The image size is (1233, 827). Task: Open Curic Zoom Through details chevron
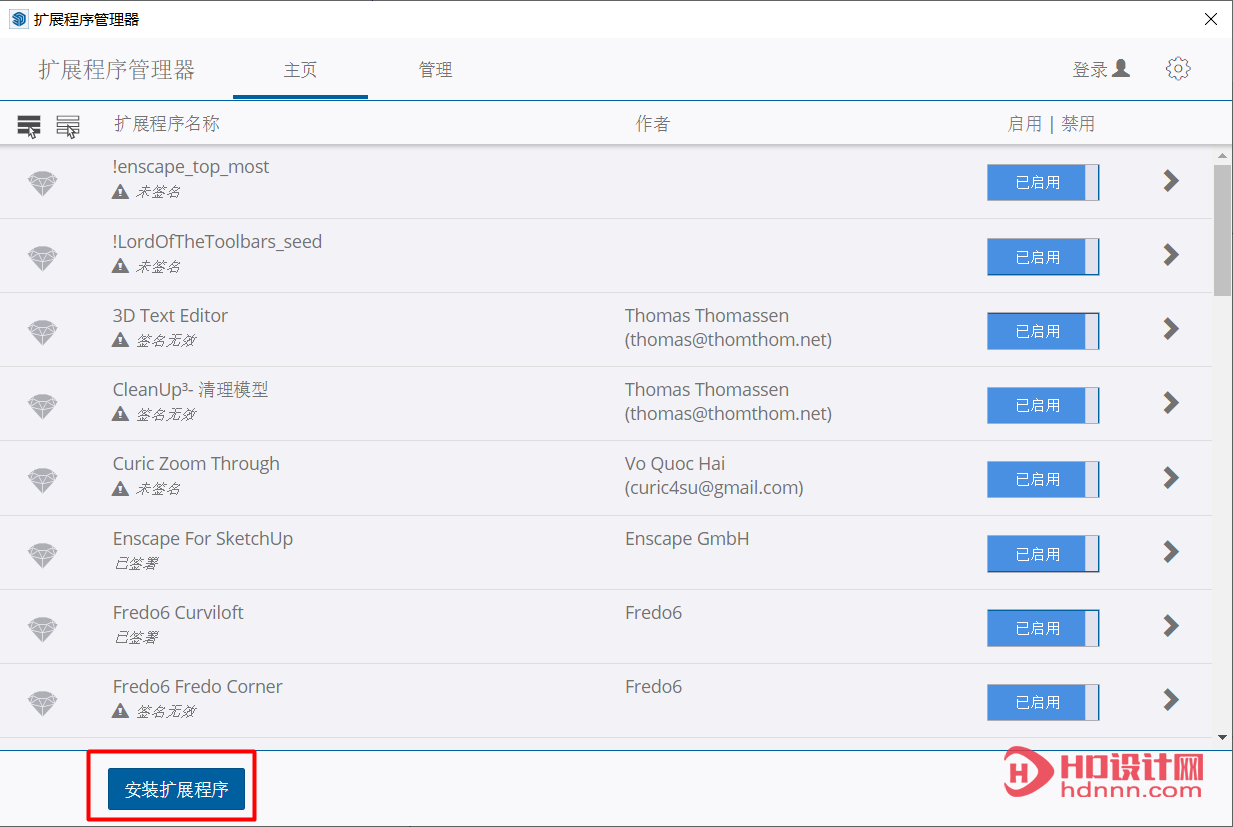pos(1171,478)
